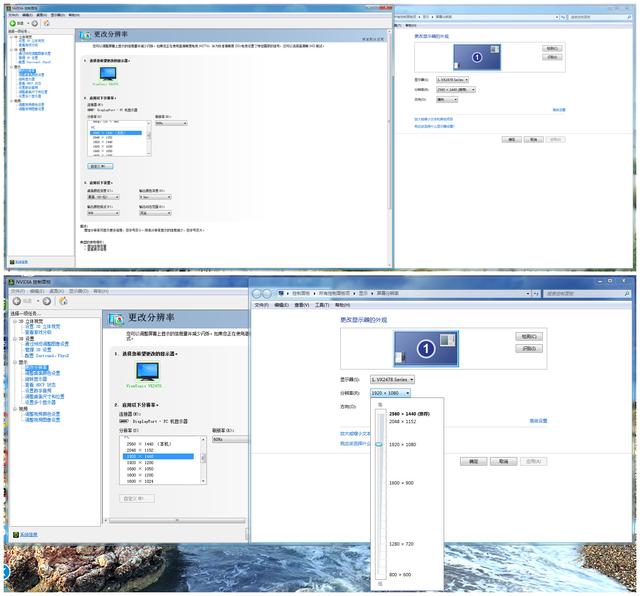This screenshot has height=596, width=640.
Task: Click 识别(I) button in bottom resolution window
Action: click(529, 348)
